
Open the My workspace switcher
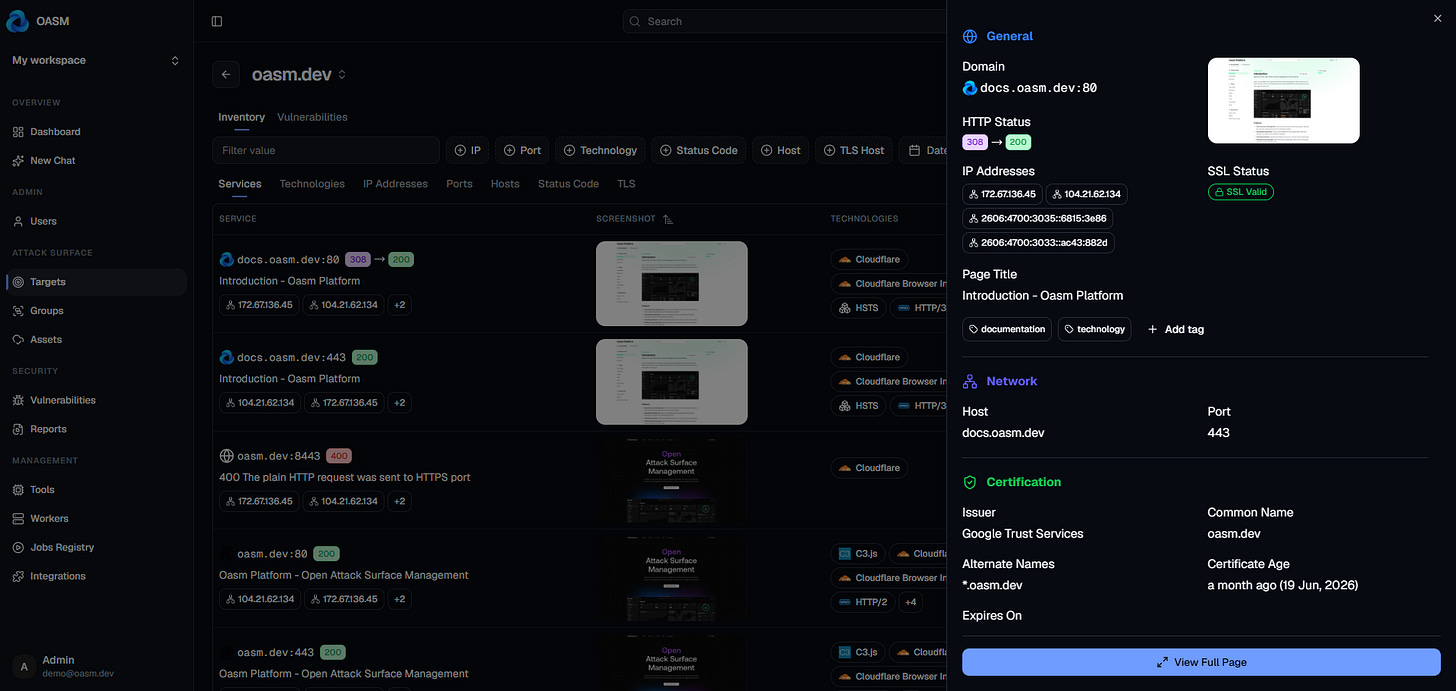[95, 60]
